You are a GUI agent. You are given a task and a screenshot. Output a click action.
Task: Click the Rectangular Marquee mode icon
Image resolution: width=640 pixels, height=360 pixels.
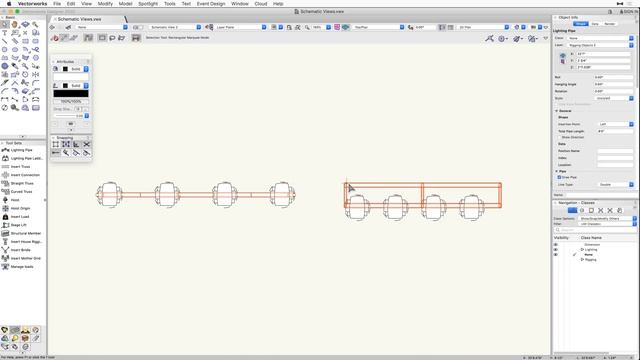click(102, 38)
